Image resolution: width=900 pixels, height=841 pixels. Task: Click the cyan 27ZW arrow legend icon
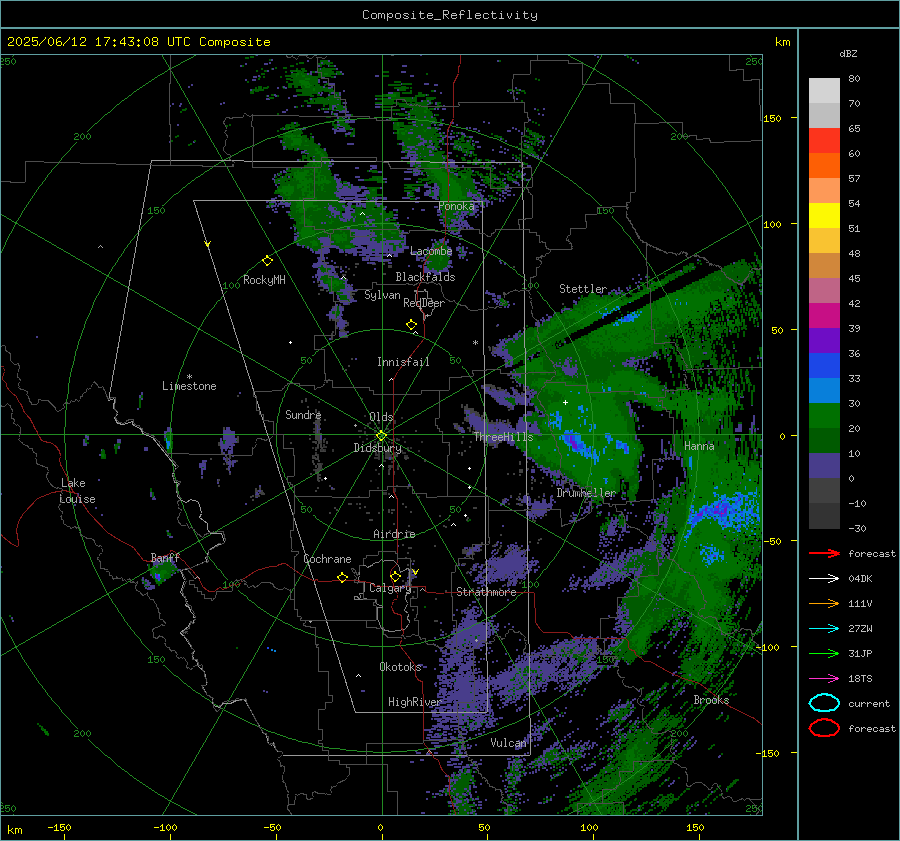[824, 629]
